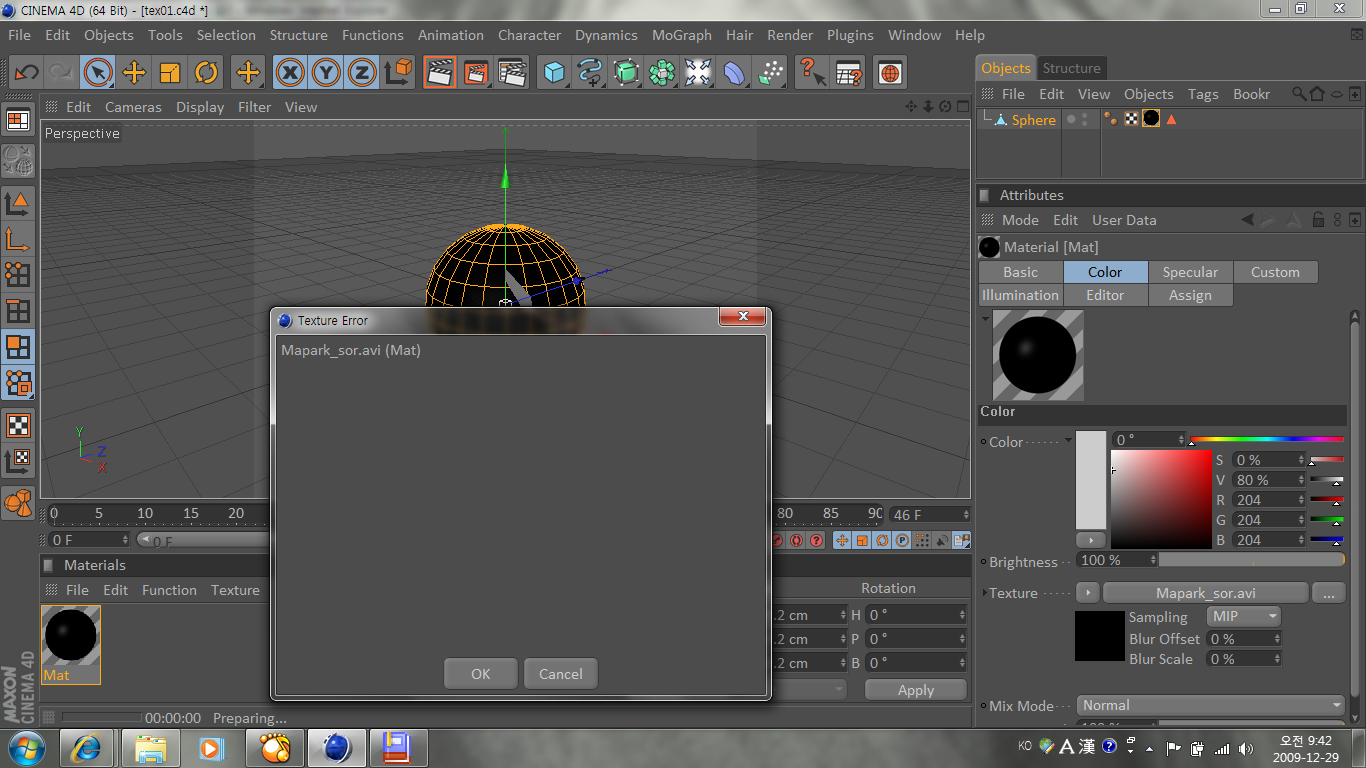The width and height of the screenshot is (1366, 768).
Task: Open the Texture arrow button menu
Action: pyautogui.click(x=1087, y=593)
